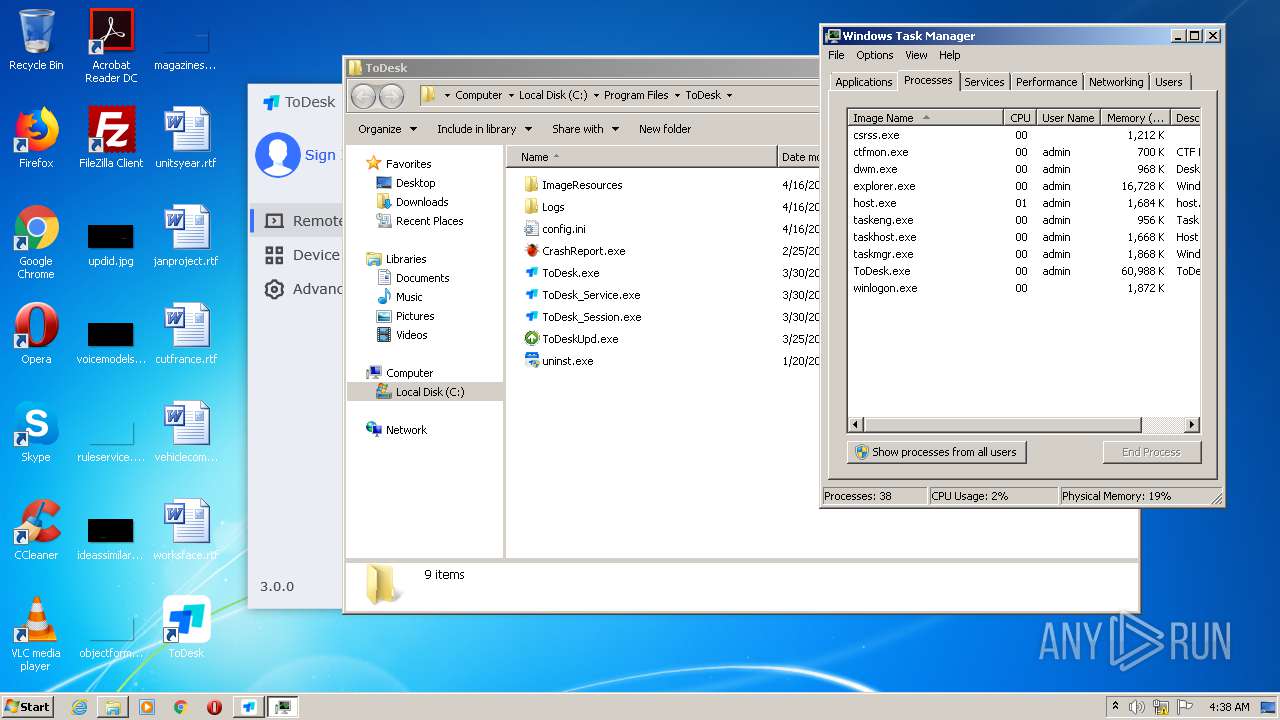Image resolution: width=1280 pixels, height=720 pixels.
Task: Select updid.jpg desktop file
Action: click(x=111, y=244)
